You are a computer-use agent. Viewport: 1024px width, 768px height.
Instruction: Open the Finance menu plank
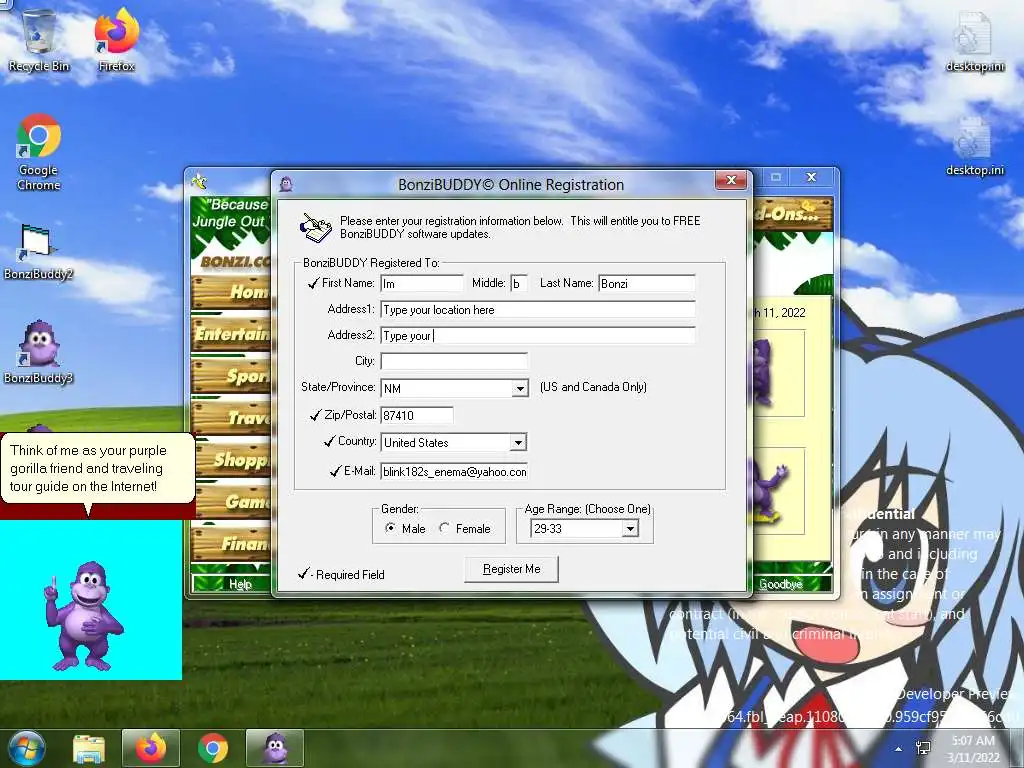(231, 543)
